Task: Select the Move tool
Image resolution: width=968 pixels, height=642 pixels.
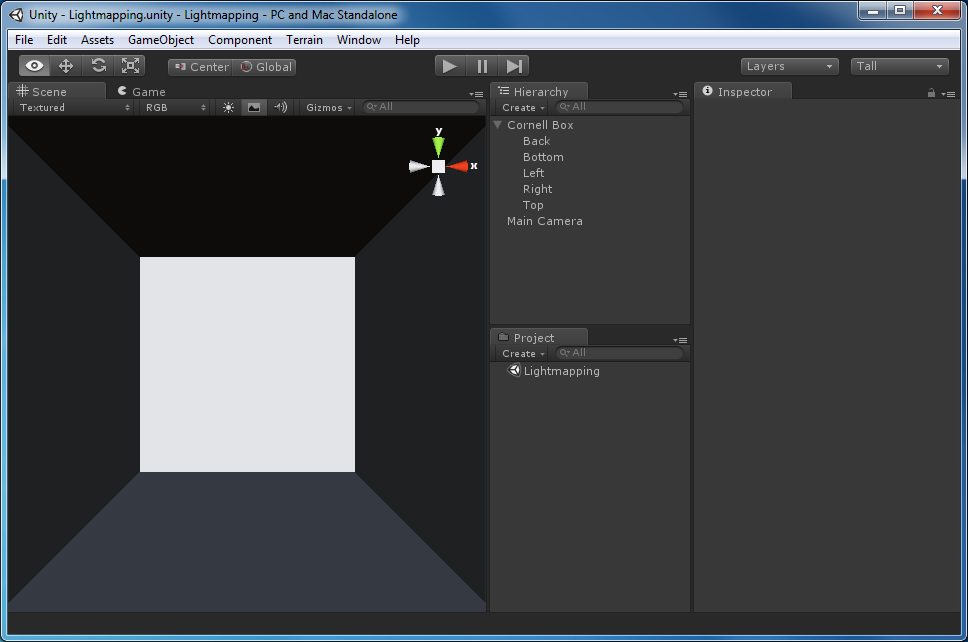Action: click(66, 65)
